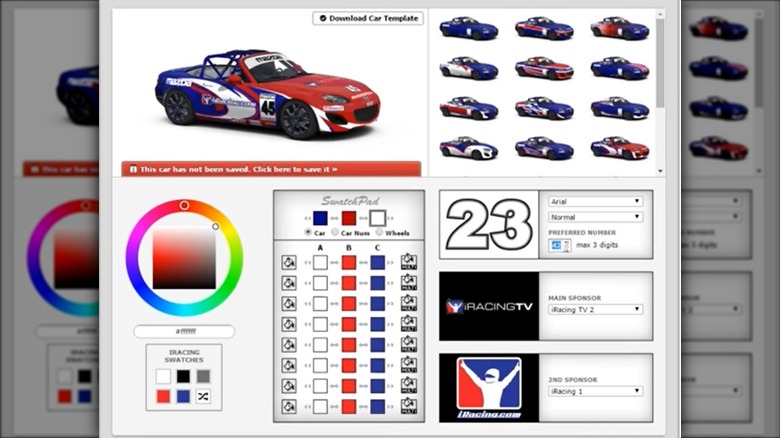Click the paint bucket icon in the sixth swatch row
Viewport: 780px width, 438px height.
[289, 365]
